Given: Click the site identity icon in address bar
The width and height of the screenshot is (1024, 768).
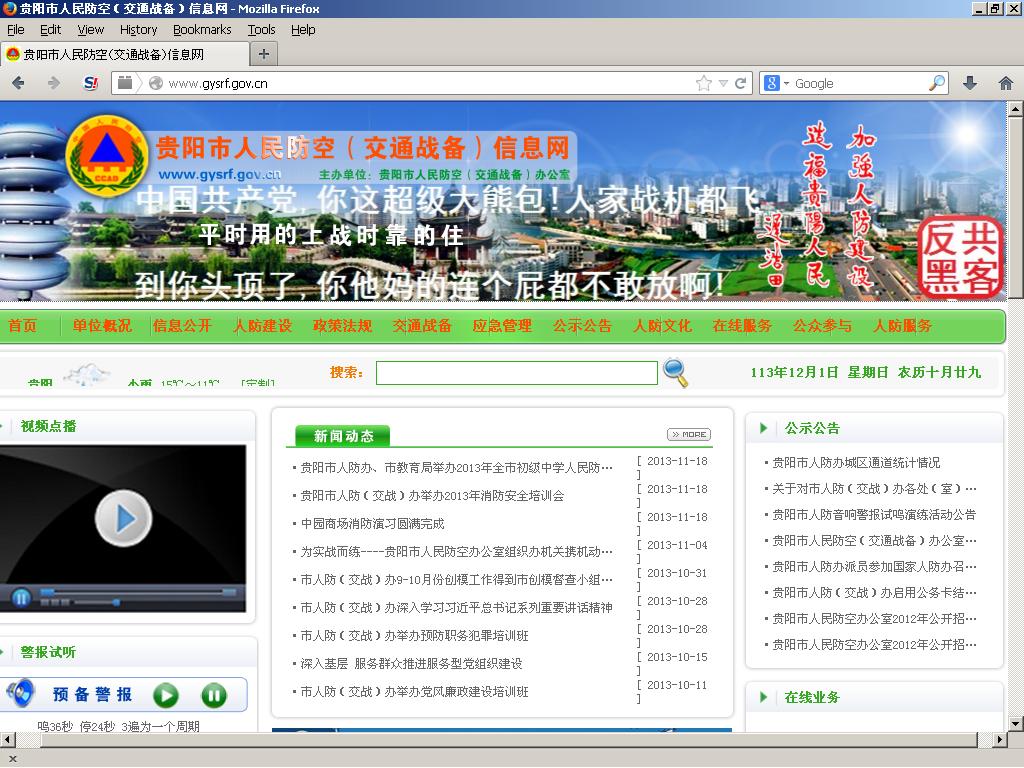Looking at the screenshot, I should [155, 83].
